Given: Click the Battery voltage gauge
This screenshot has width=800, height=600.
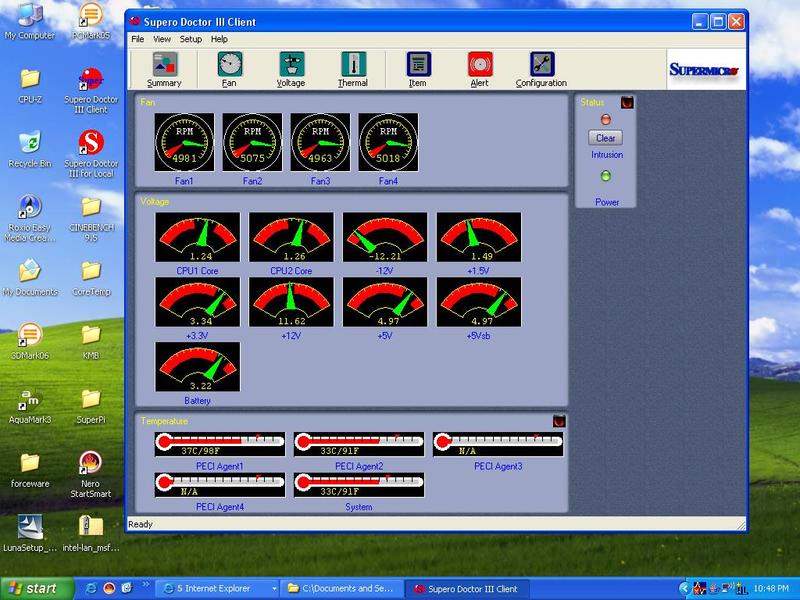Looking at the screenshot, I should 197,367.
